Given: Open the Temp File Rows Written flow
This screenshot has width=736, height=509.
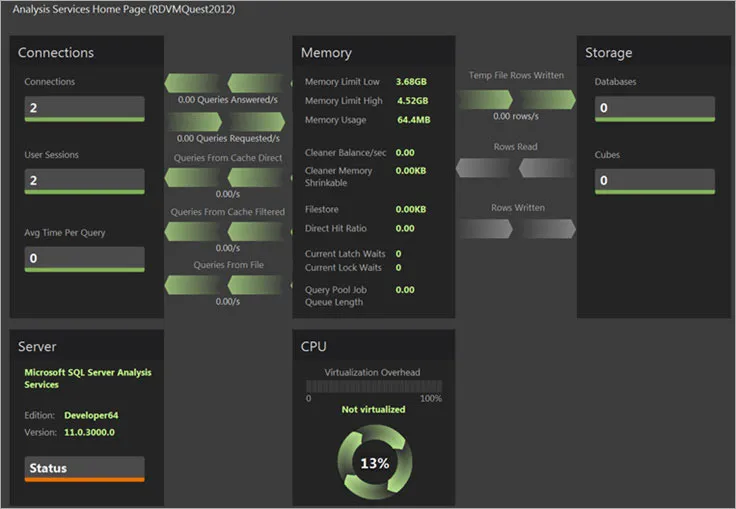Looking at the screenshot, I should (516, 98).
